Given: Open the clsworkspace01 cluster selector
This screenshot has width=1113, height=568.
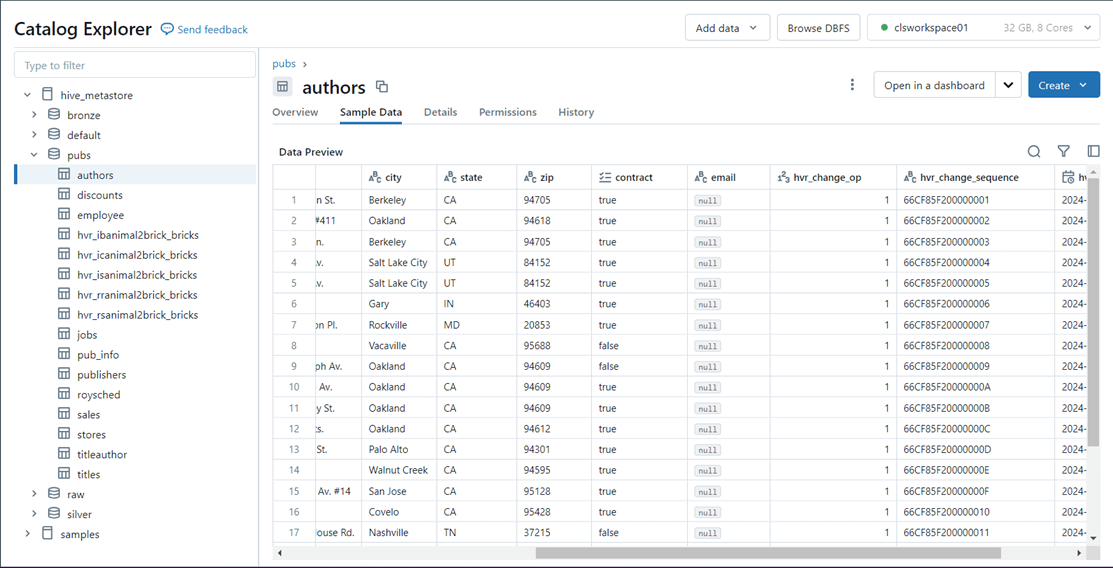Looking at the screenshot, I should 983,28.
